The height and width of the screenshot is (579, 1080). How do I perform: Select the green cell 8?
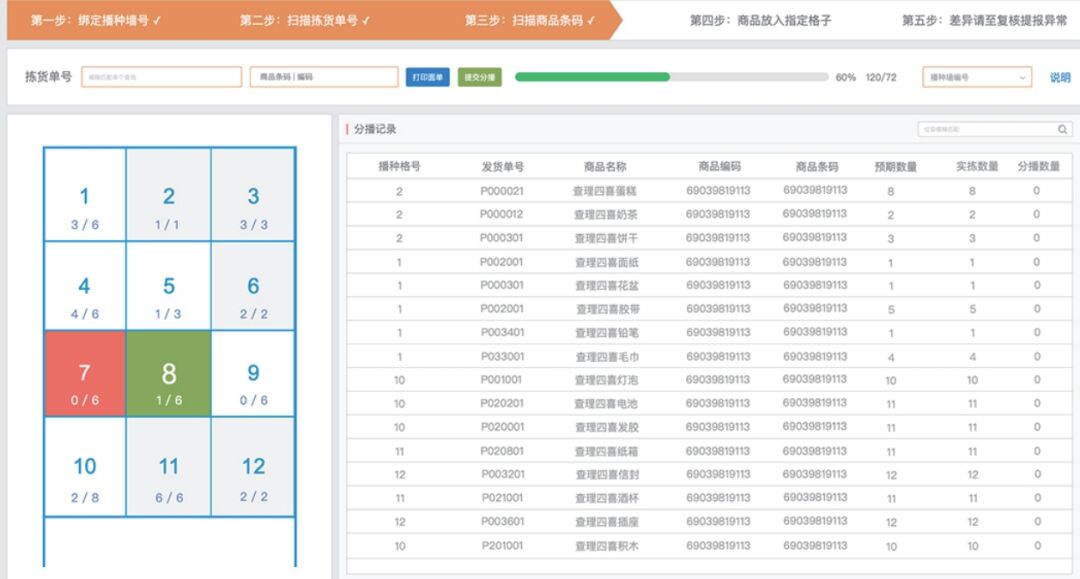pyautogui.click(x=169, y=374)
